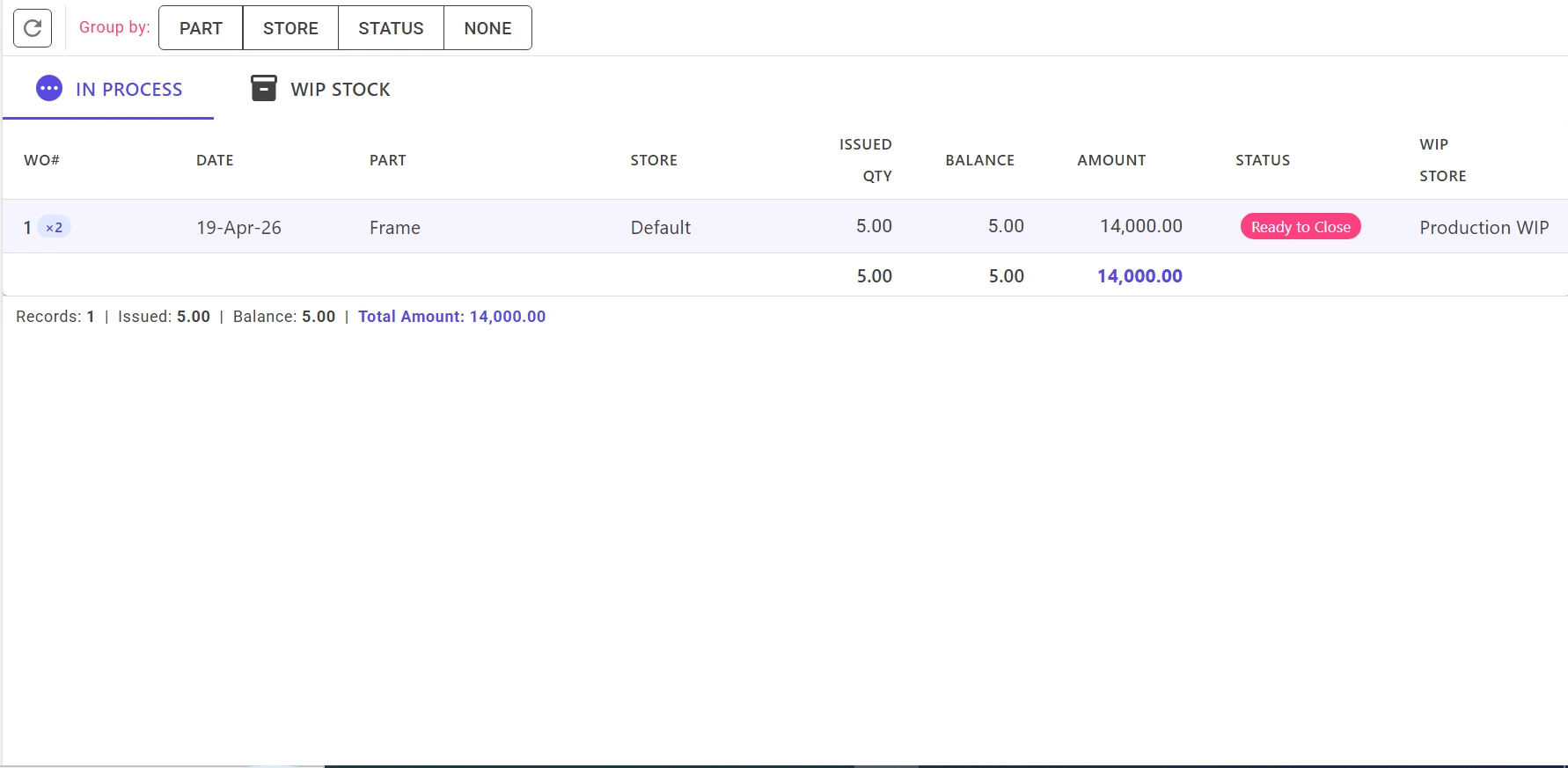The width and height of the screenshot is (1568, 768).
Task: Click the AMOUNT column header
Action: [x=1111, y=160]
